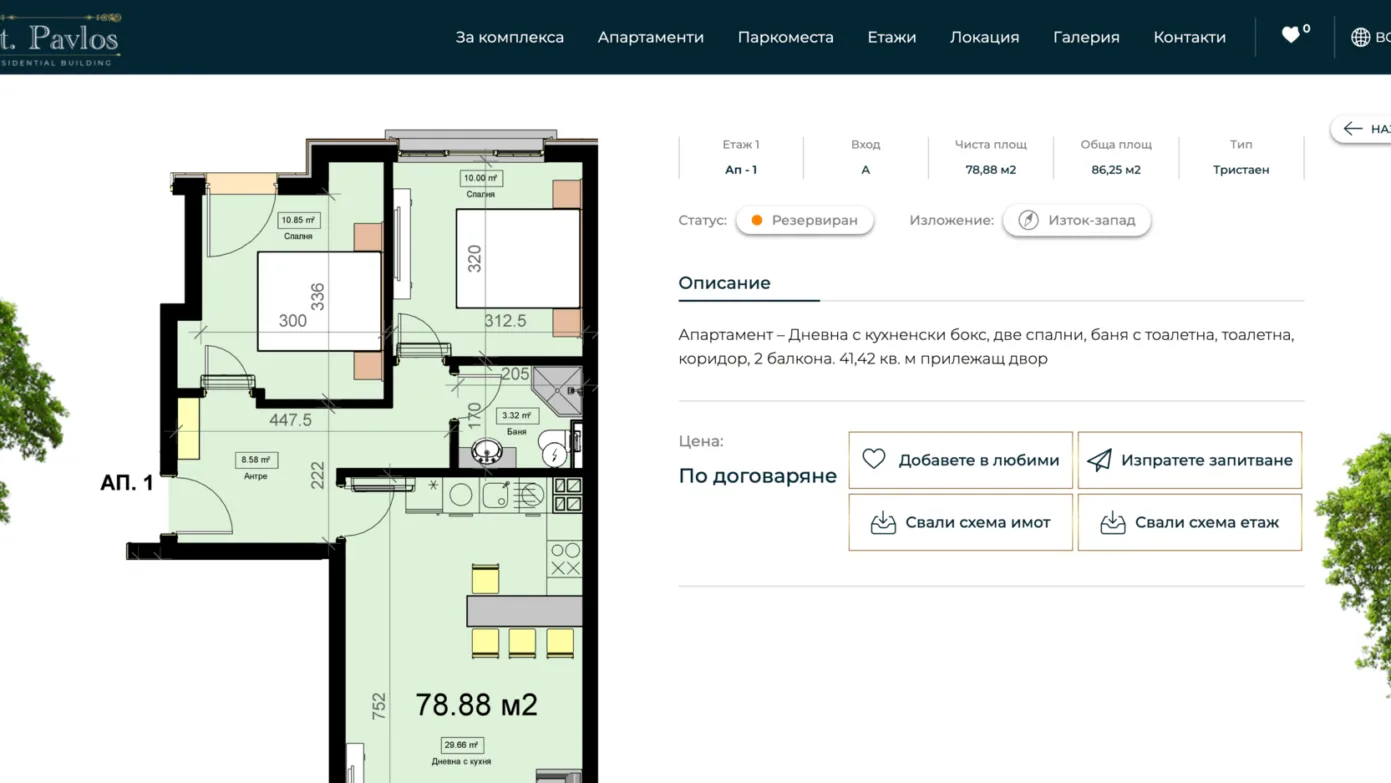View the Галерия page
Screen dimensions: 1391x783
pyautogui.click(x=1086, y=37)
